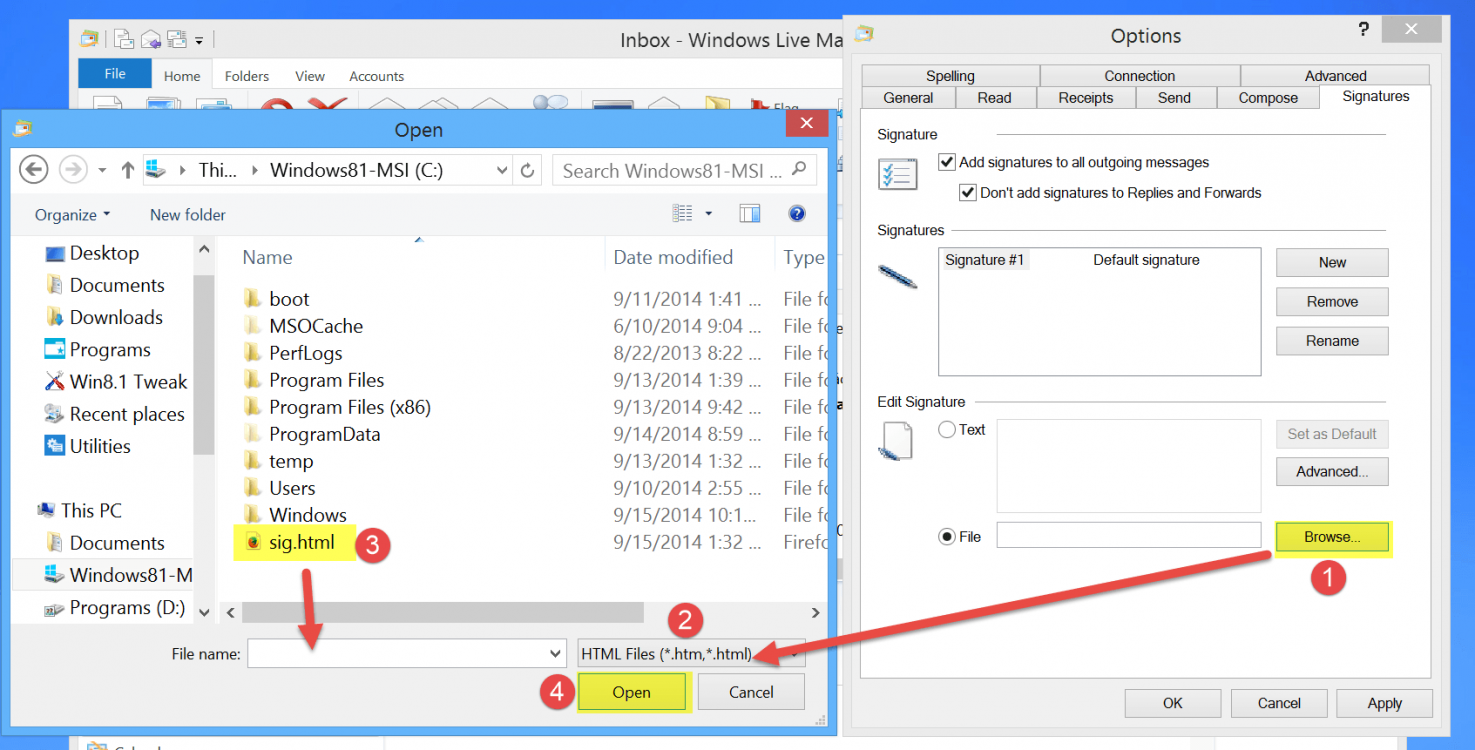The width and height of the screenshot is (1475, 750).
Task: Click the Windows Live Mail icon in the Open dialog title bar
Action: pos(22,128)
